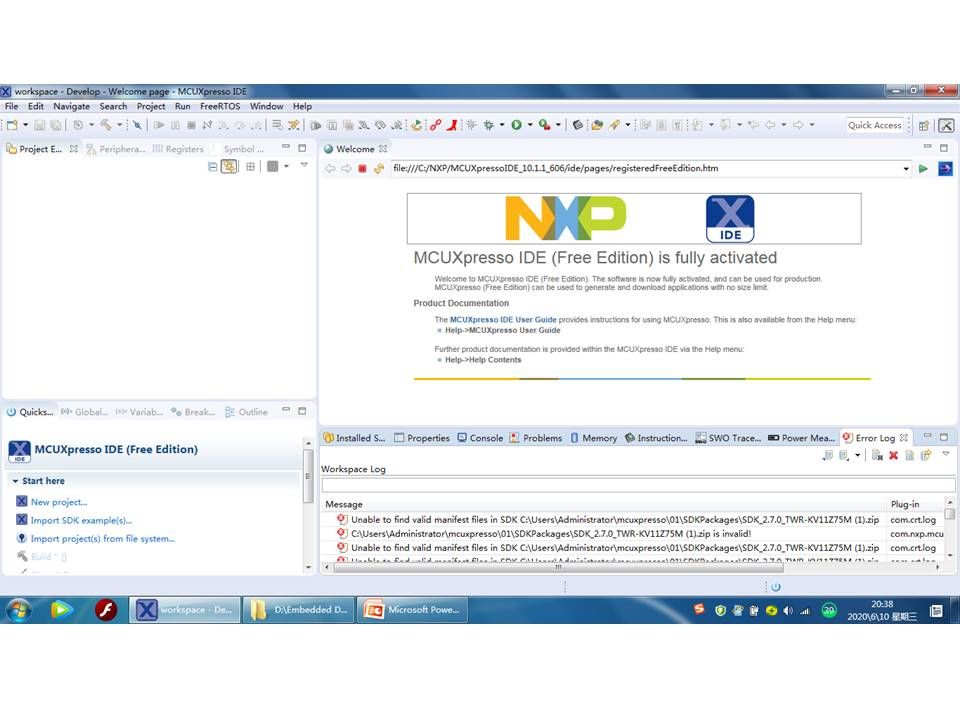Open the Debug dropdown arrow
Screen dimensions: 960x720
(x=502, y=125)
